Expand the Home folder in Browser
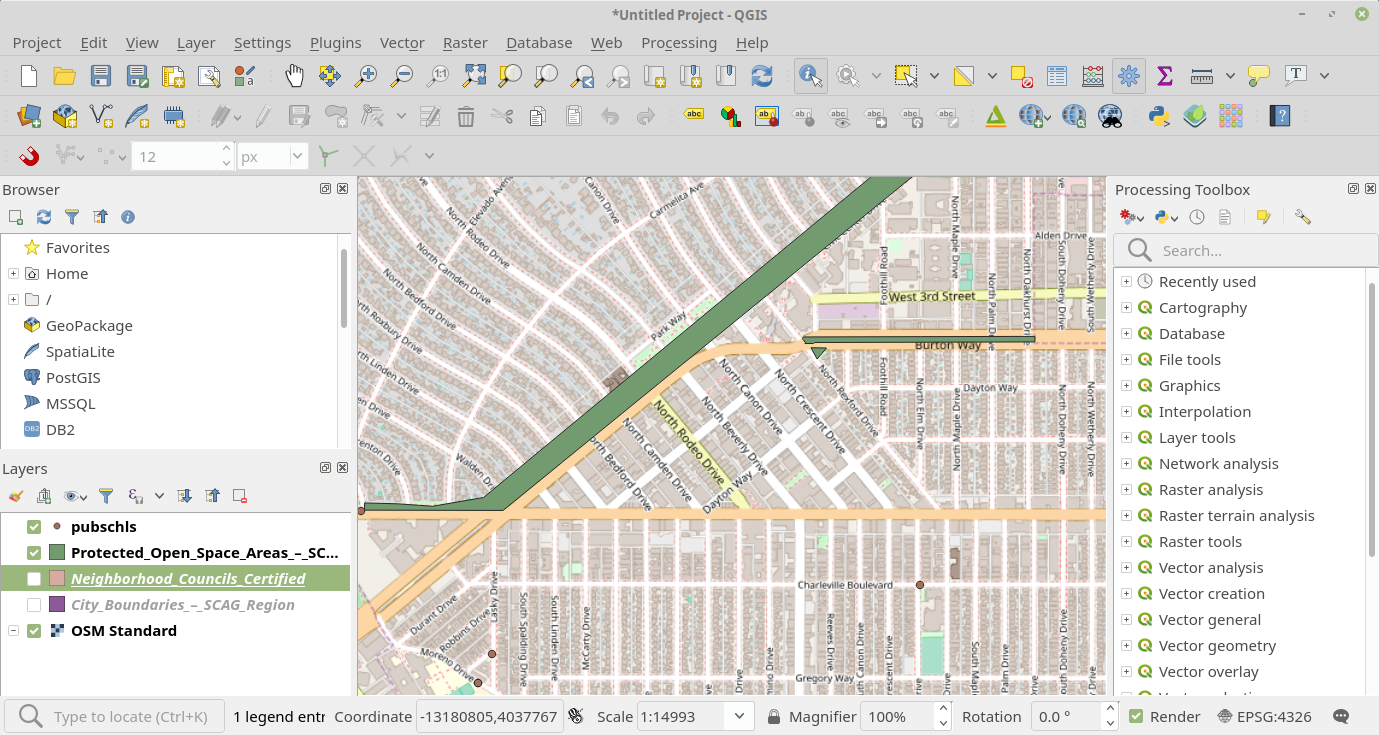 [x=13, y=274]
